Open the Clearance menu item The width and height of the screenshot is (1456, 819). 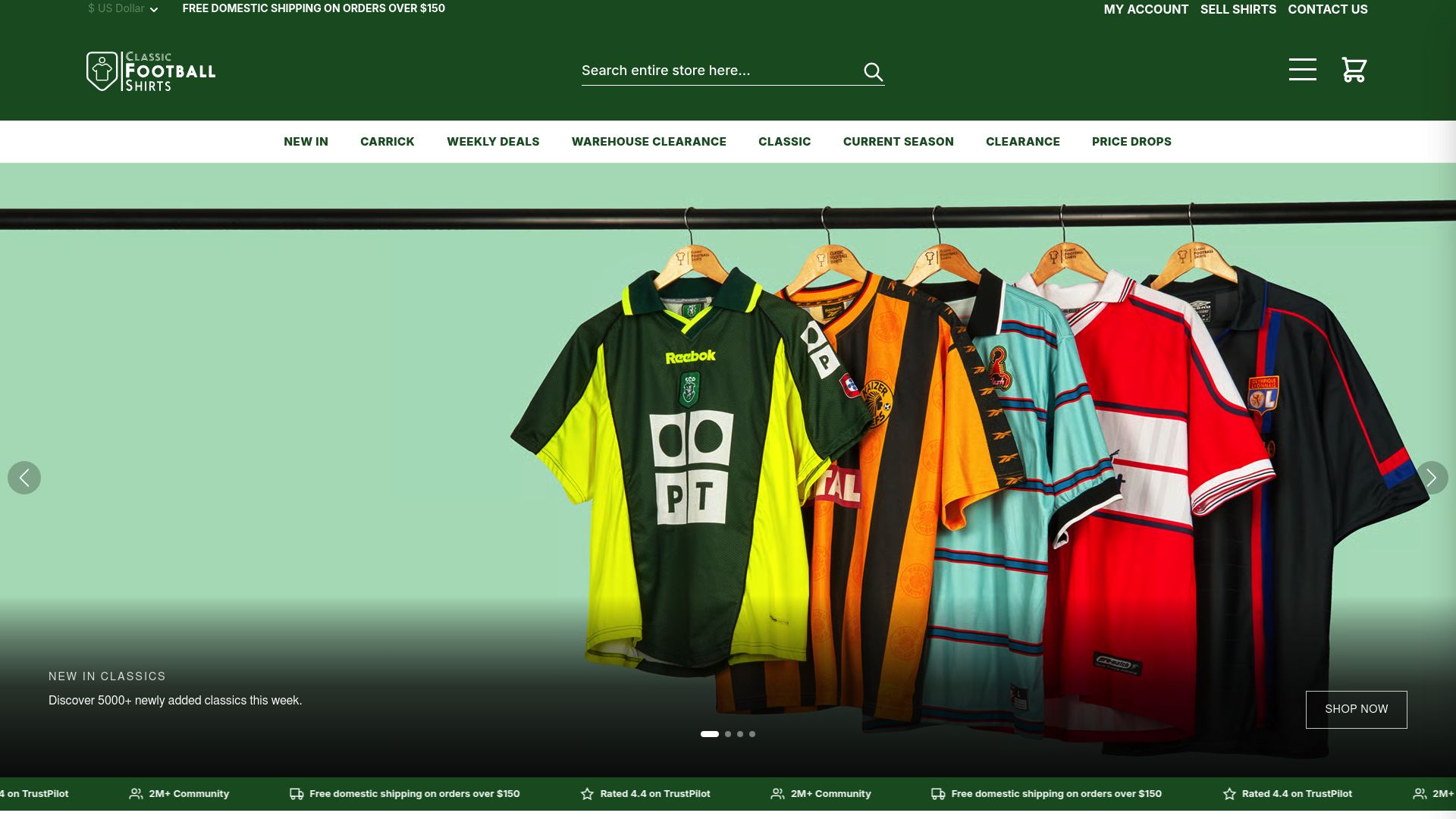tap(1022, 142)
